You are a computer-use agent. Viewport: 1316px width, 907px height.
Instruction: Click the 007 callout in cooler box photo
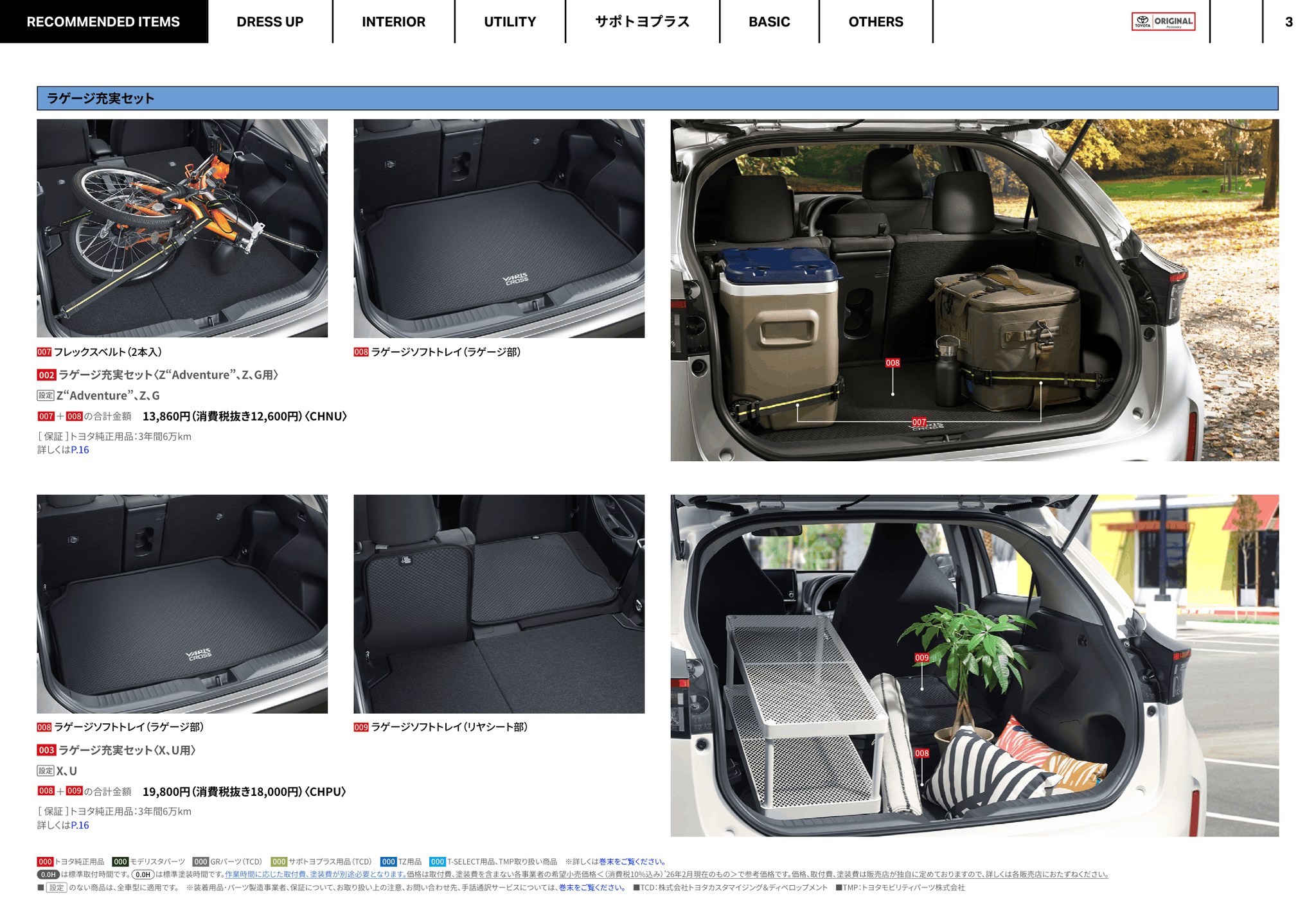coord(919,422)
